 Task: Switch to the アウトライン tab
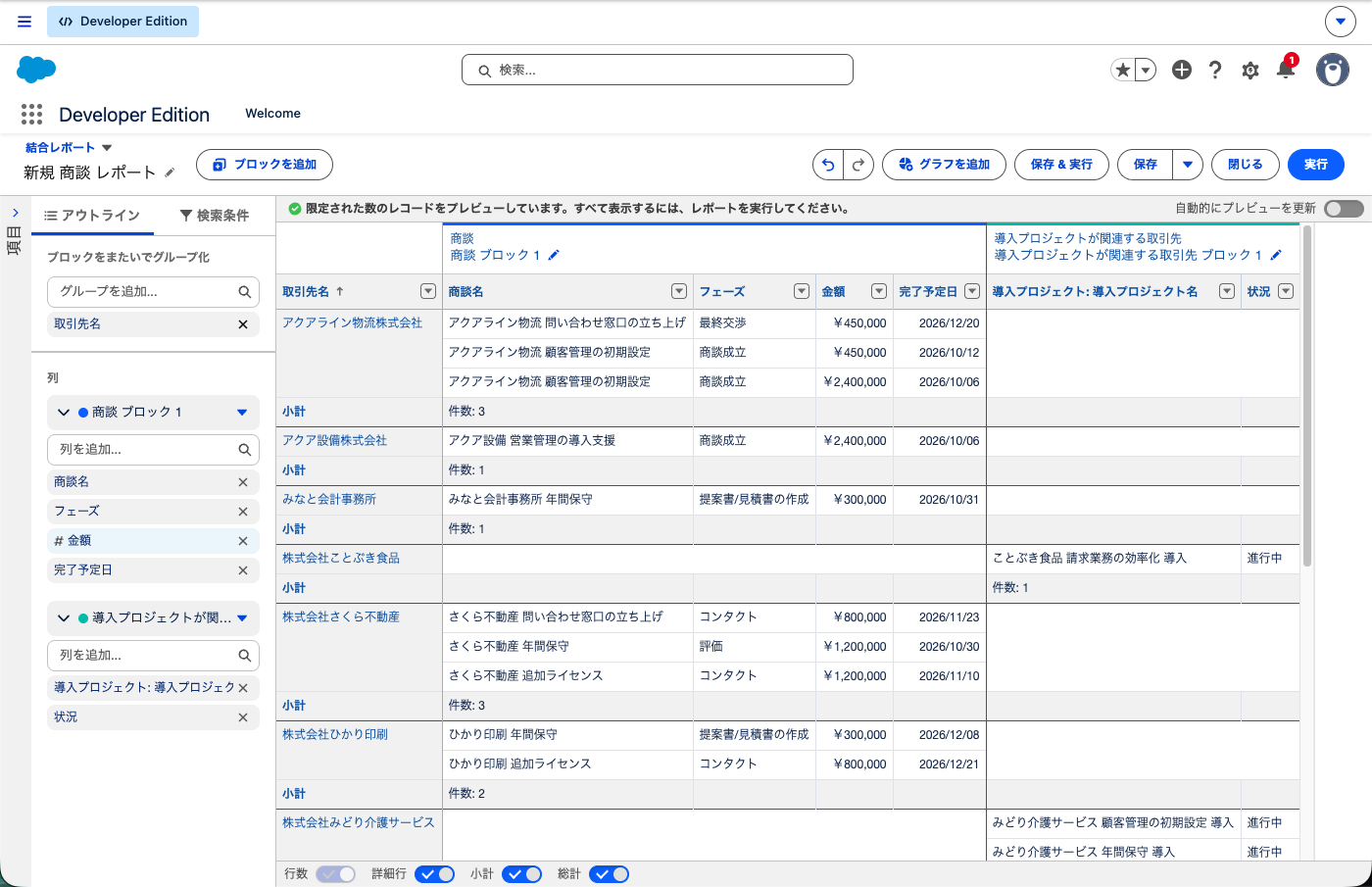pyautogui.click(x=92, y=216)
